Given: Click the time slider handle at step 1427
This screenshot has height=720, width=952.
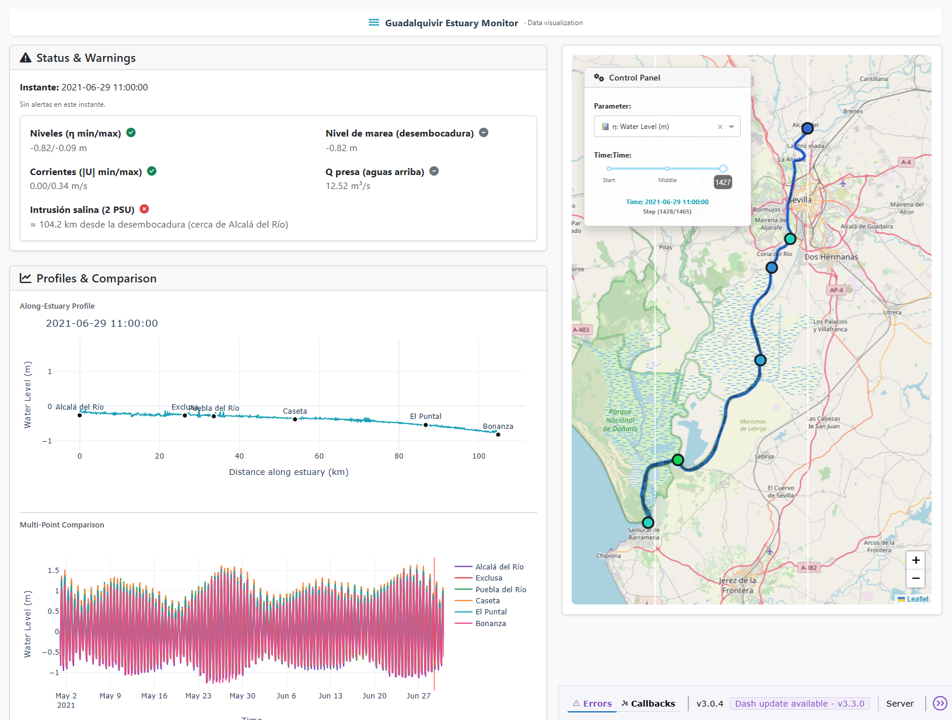Looking at the screenshot, I should point(723,168).
